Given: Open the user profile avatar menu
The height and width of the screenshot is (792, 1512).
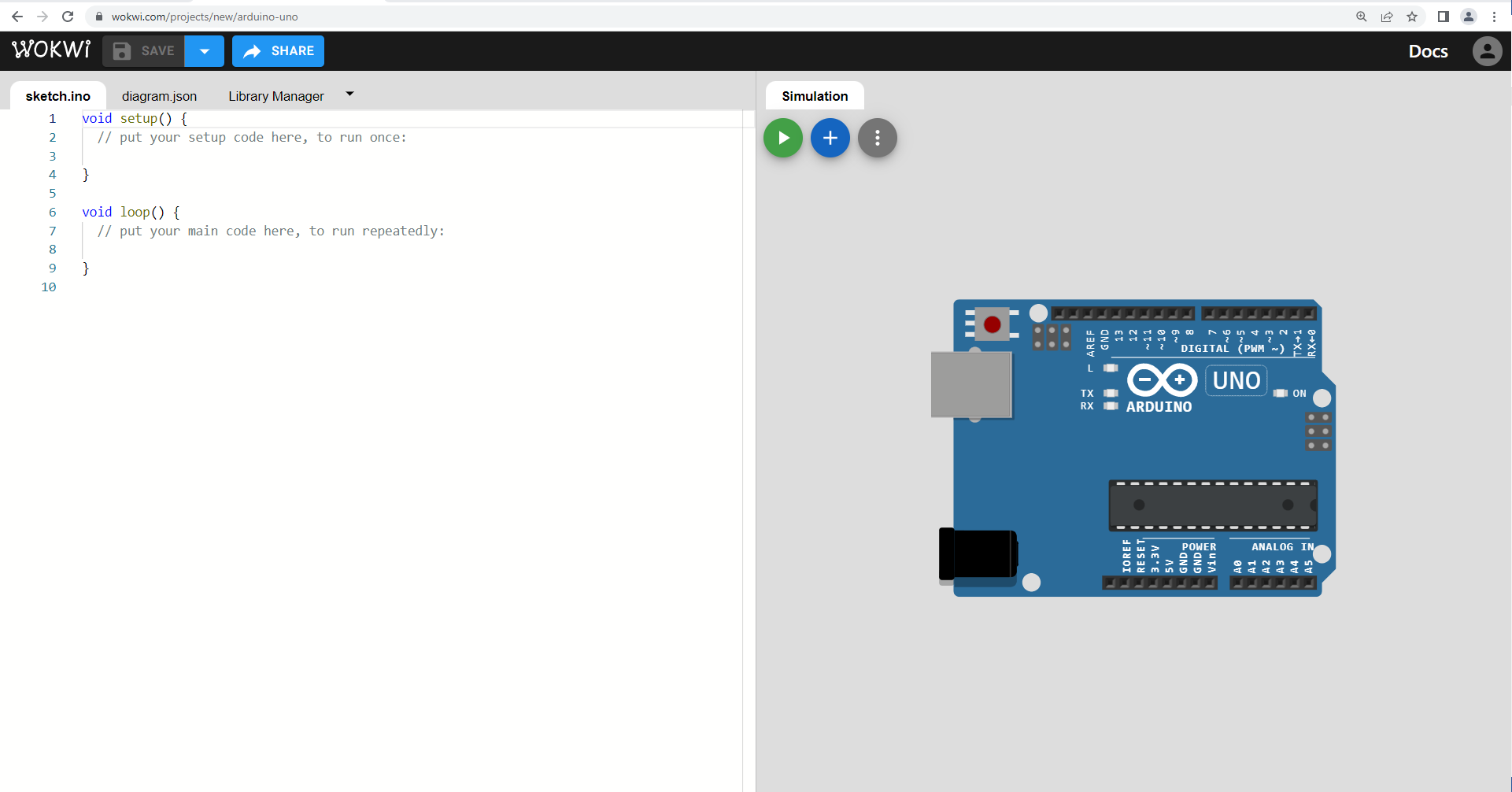Looking at the screenshot, I should 1487,51.
